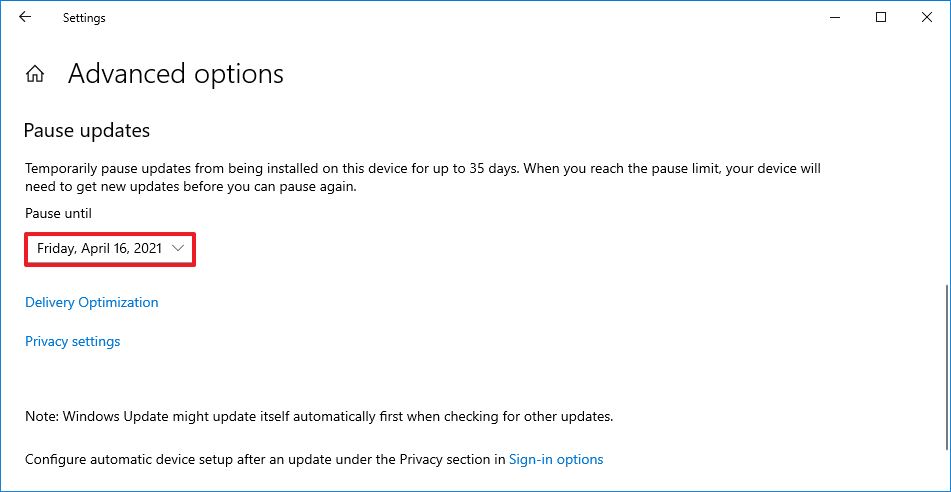Click the empty title bar area

pos(450,17)
